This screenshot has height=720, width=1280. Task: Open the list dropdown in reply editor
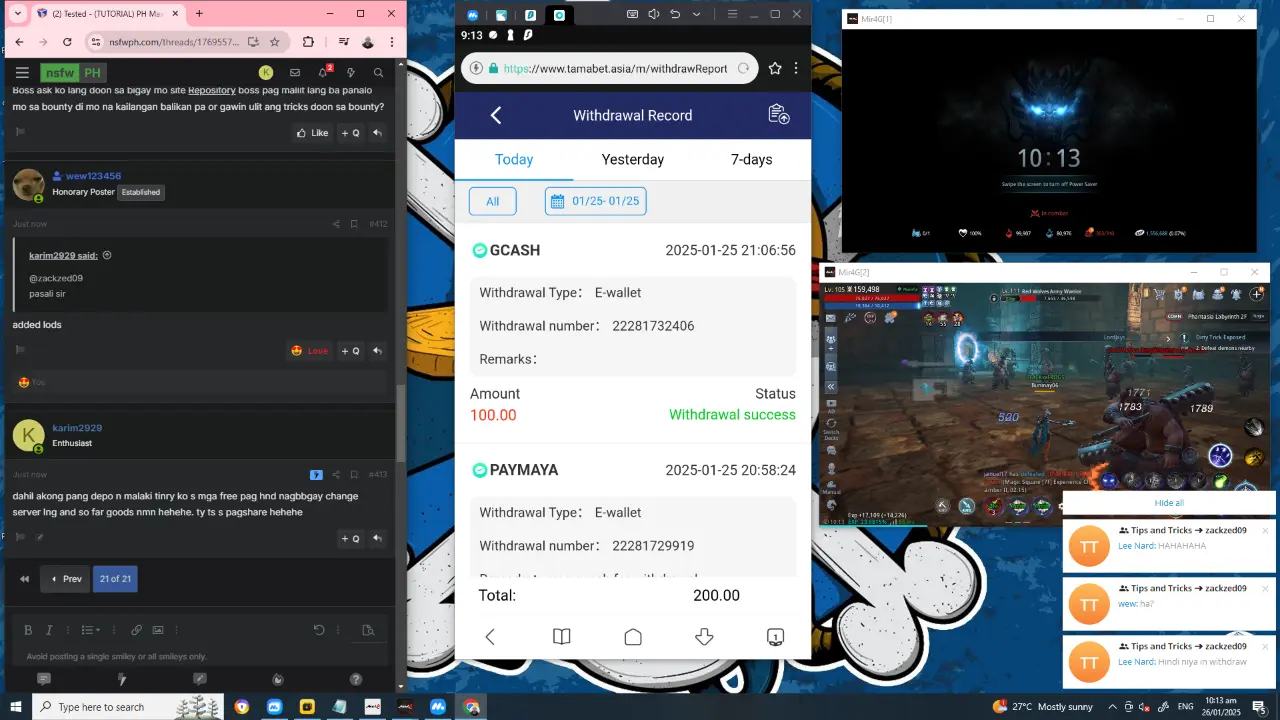(x=90, y=630)
